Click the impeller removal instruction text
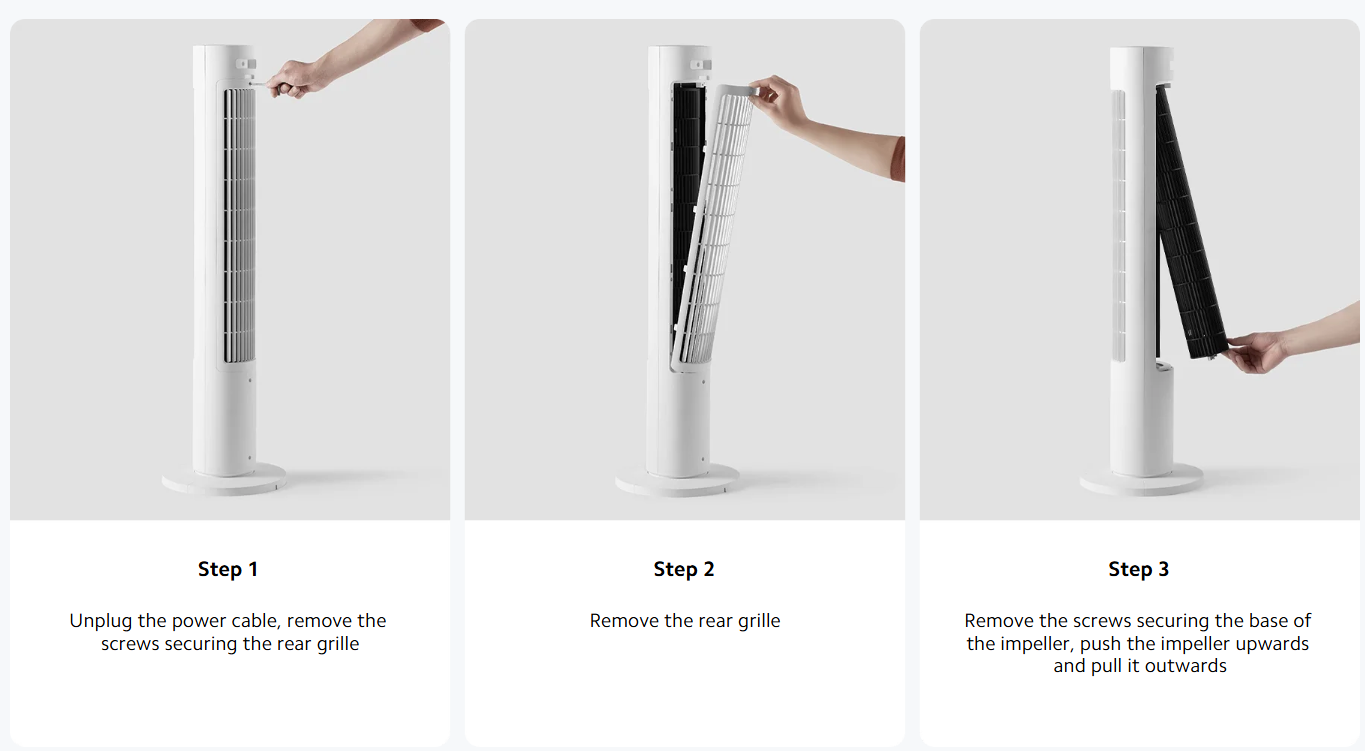The height and width of the screenshot is (751, 1365). [1138, 643]
